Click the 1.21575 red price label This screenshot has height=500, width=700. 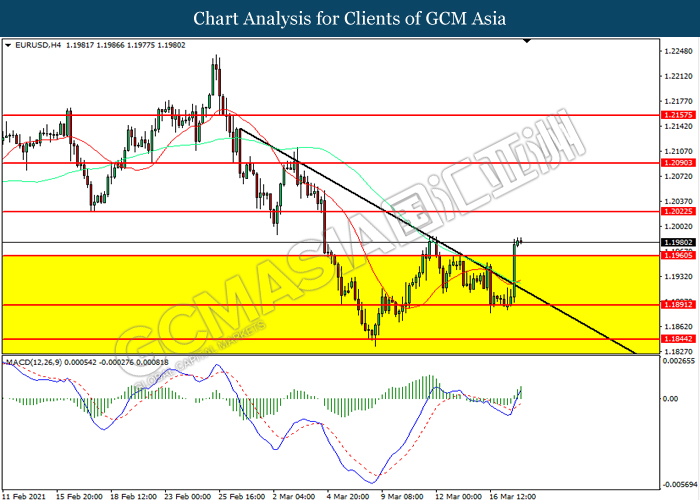[x=678, y=115]
